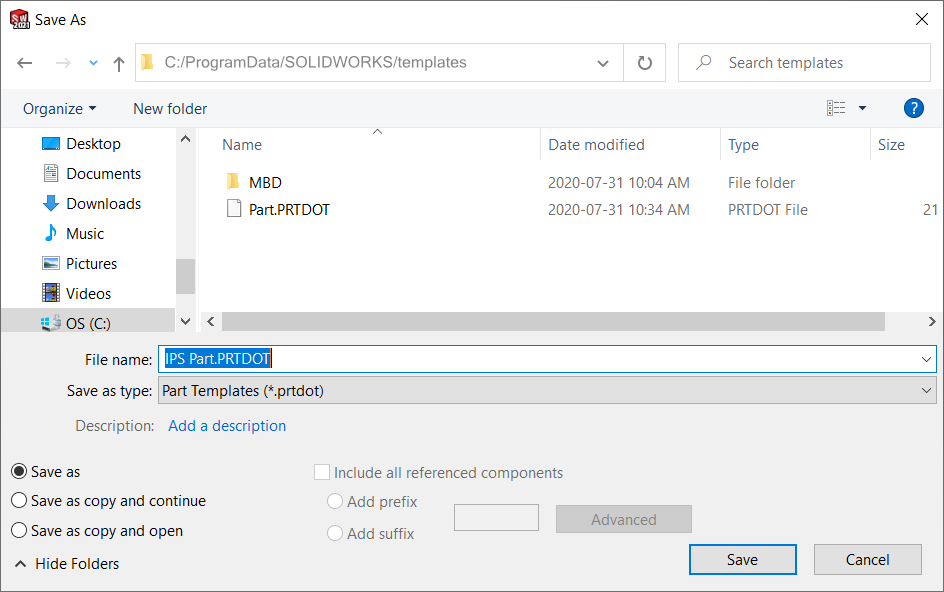Select the Part.PRTDOT file icon

233,210
